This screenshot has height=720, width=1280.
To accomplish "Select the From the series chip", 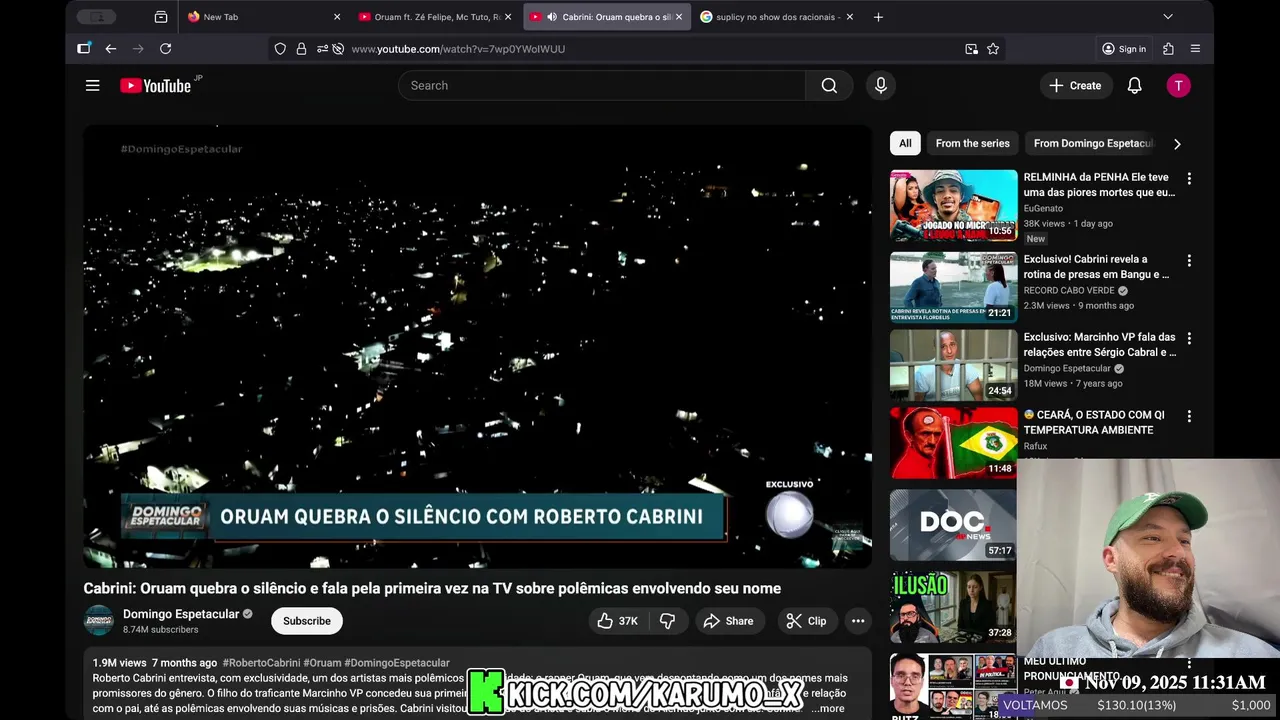I will [972, 144].
